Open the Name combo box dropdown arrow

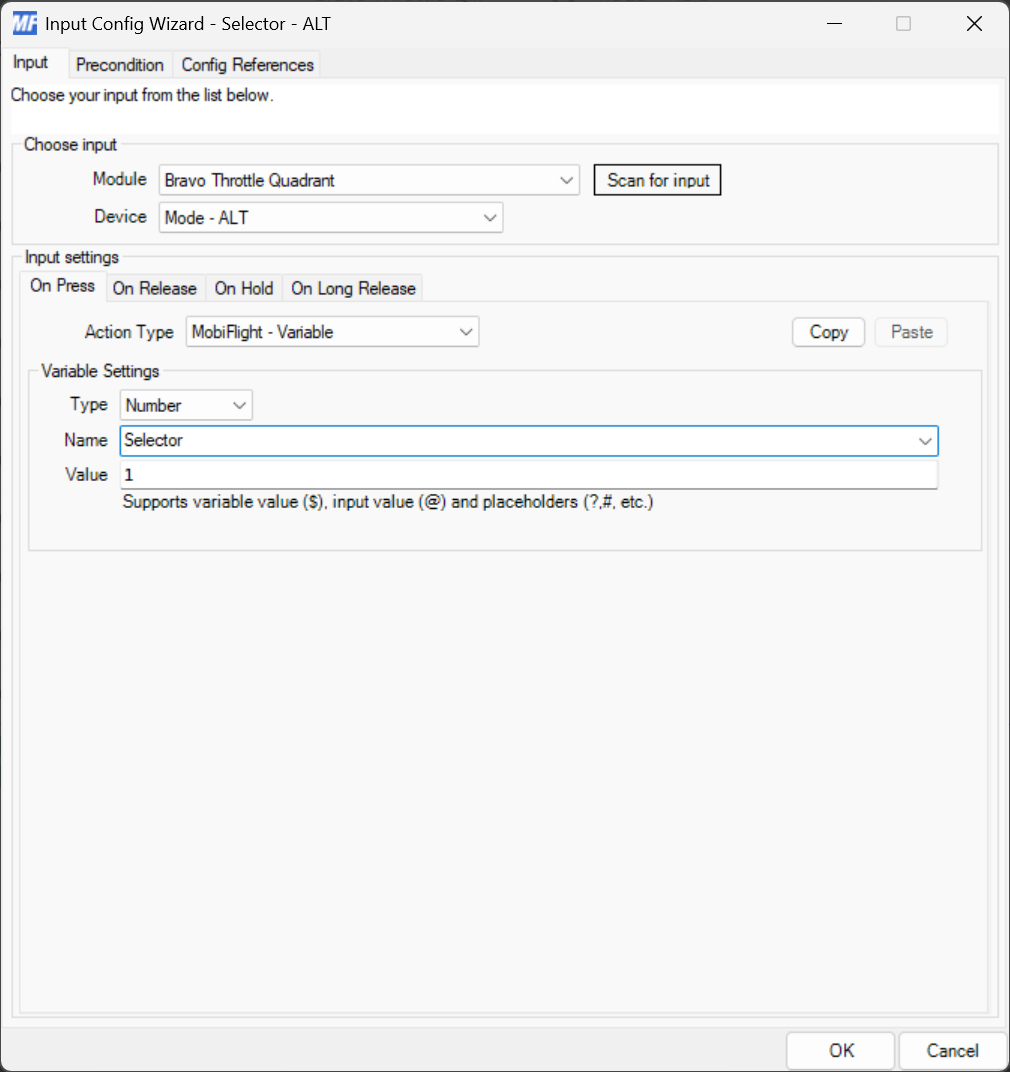[925, 442]
